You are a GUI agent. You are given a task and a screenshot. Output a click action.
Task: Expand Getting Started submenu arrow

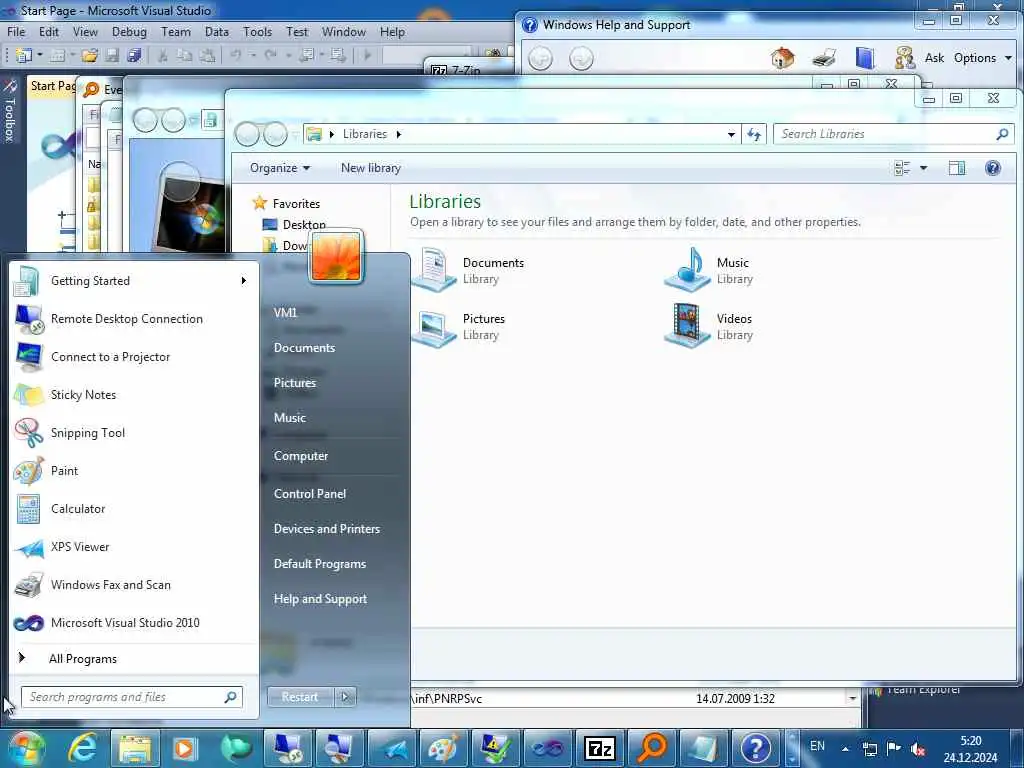click(244, 281)
